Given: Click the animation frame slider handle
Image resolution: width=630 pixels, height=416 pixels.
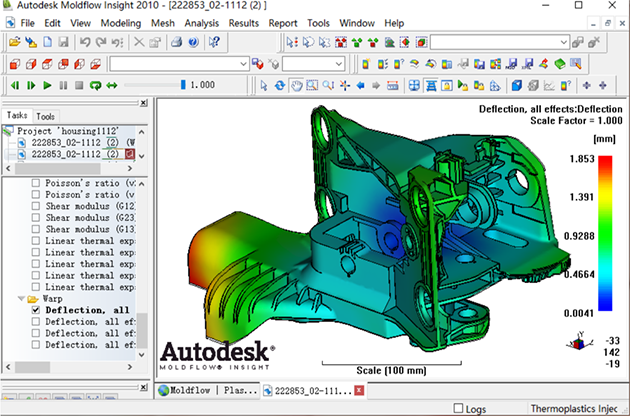Looking at the screenshot, I should [x=183, y=85].
